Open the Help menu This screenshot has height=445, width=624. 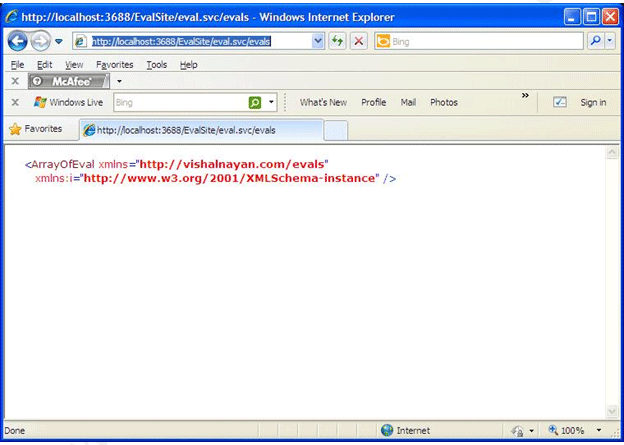[189, 64]
